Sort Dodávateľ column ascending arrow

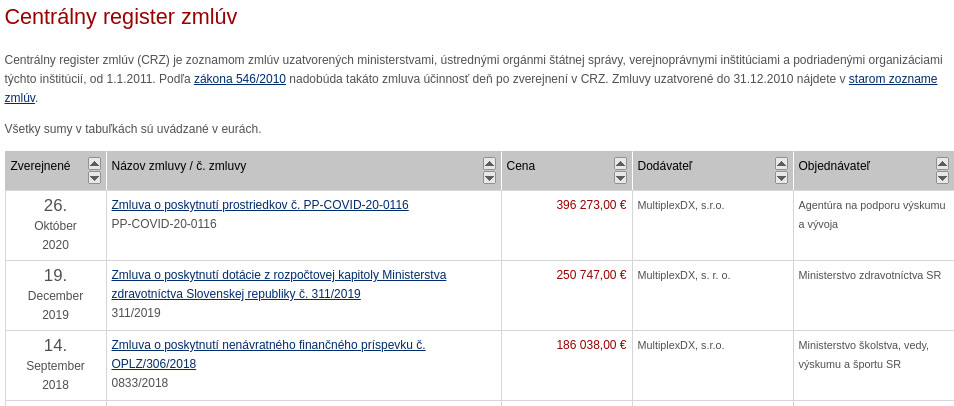click(781, 163)
